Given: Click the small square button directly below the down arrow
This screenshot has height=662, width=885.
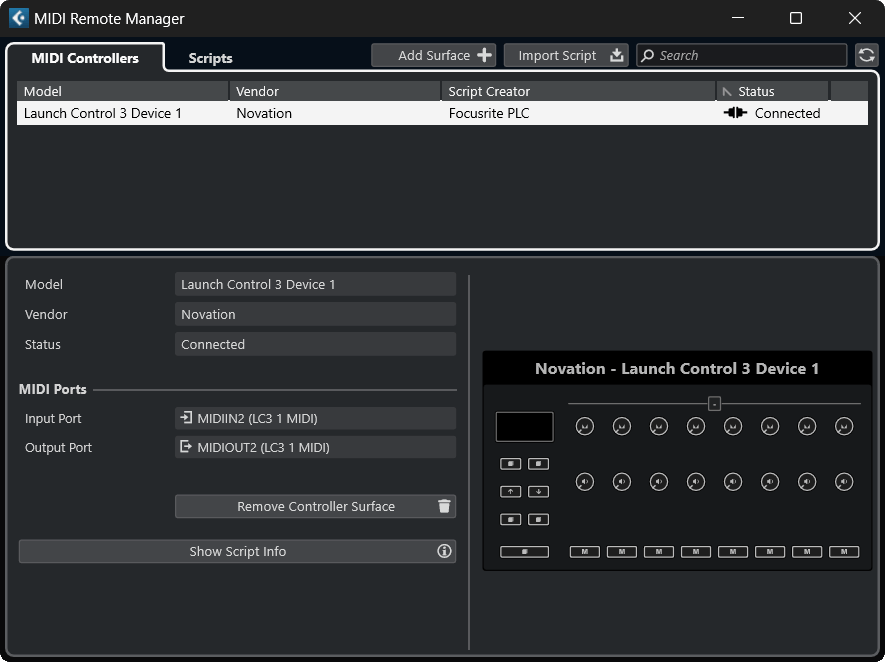Looking at the screenshot, I should (x=538, y=519).
